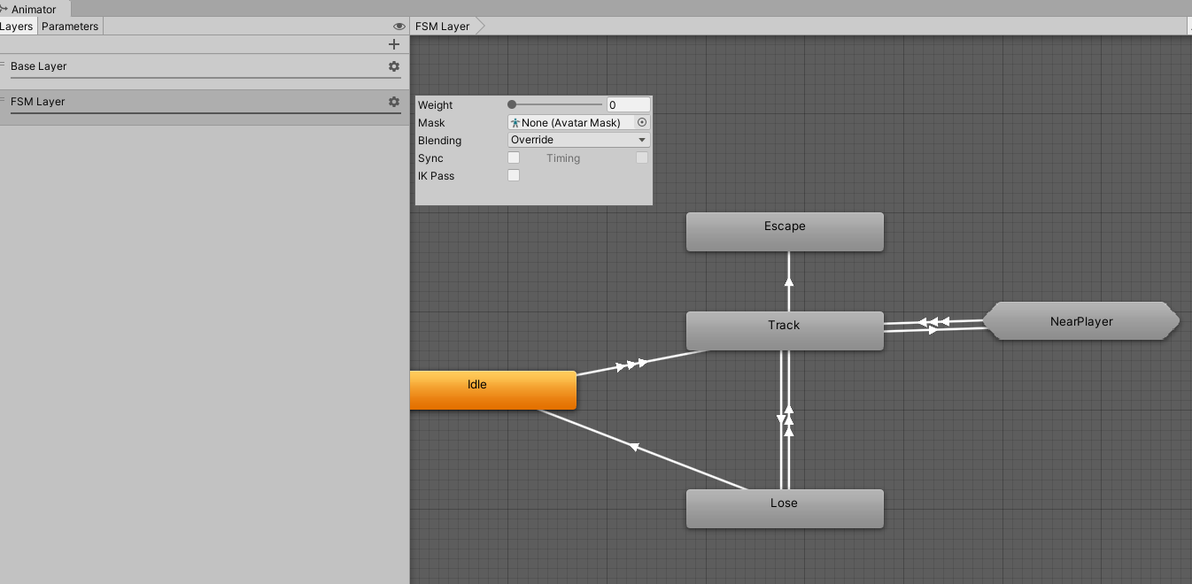Switch to the Parameters tab
The height and width of the screenshot is (584, 1192).
click(x=70, y=26)
